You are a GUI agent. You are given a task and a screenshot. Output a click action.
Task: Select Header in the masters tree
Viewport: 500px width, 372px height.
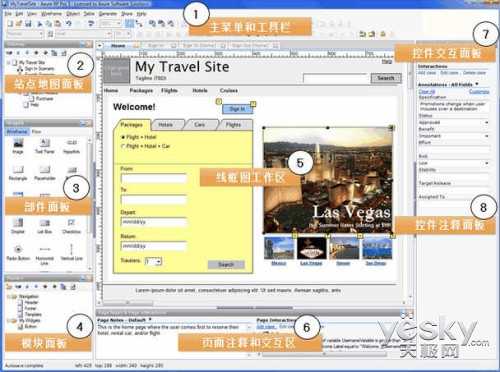coord(31,302)
